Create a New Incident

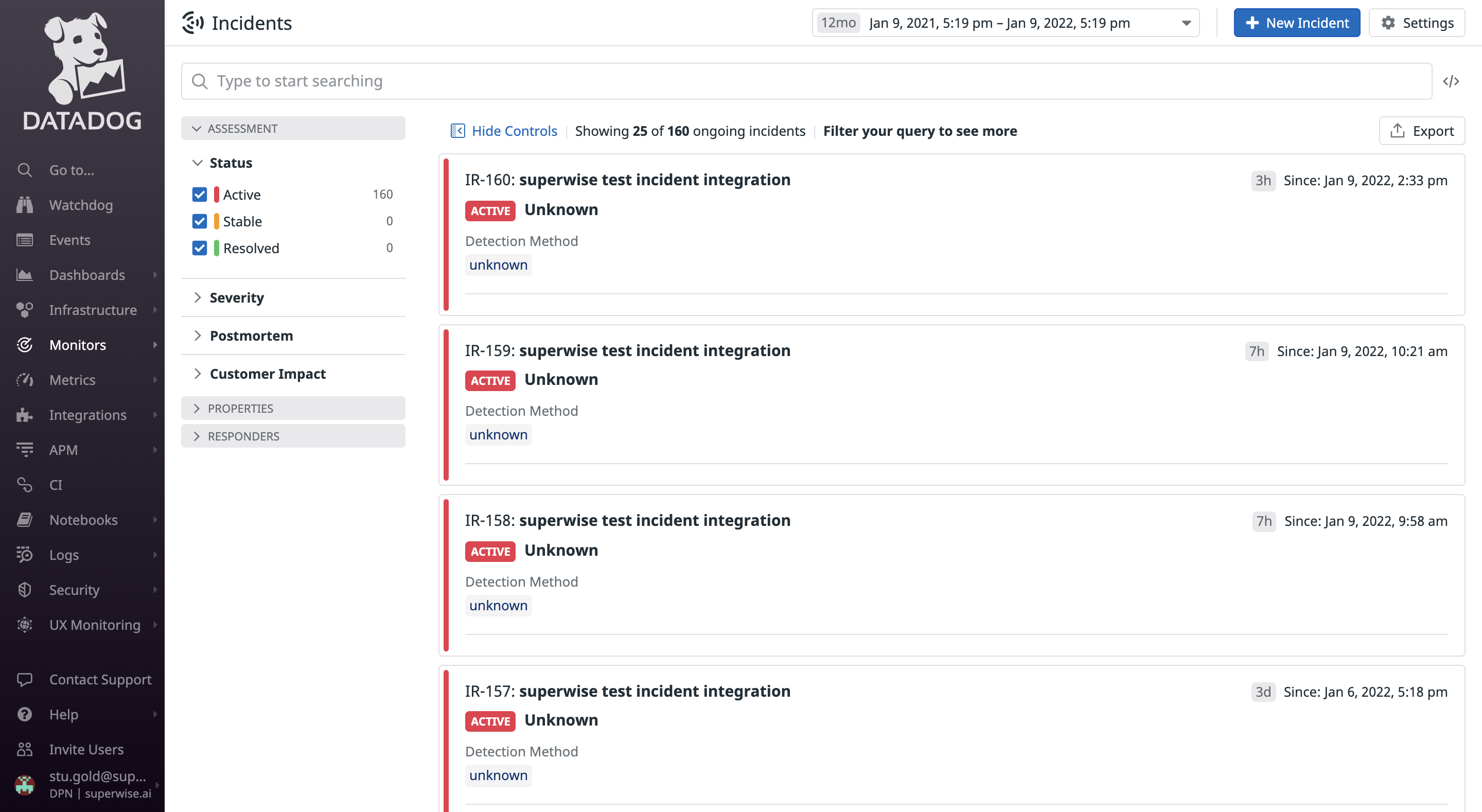1296,23
